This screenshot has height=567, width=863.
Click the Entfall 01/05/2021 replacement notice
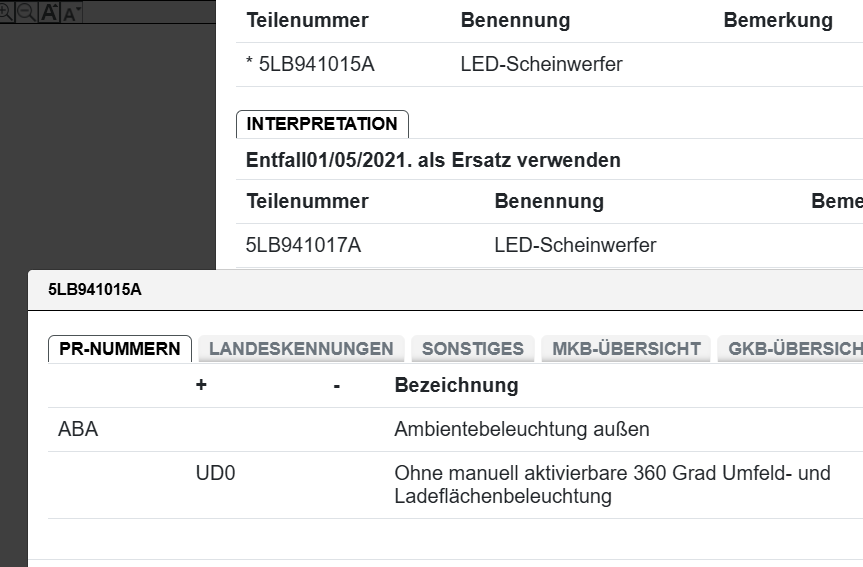(x=433, y=160)
